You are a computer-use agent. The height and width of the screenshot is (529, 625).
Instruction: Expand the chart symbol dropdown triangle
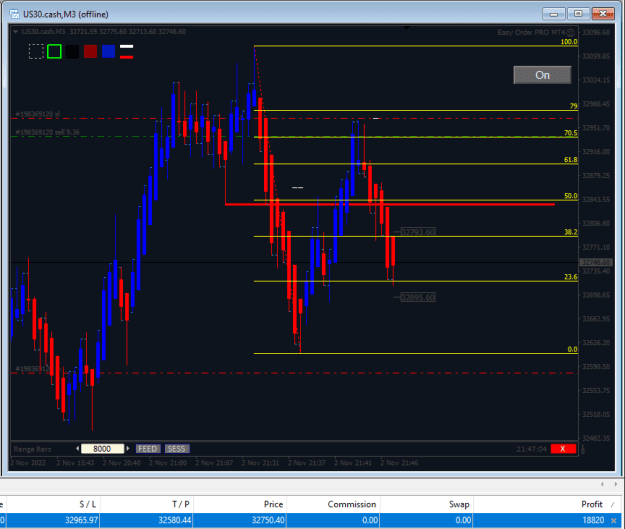15,31
